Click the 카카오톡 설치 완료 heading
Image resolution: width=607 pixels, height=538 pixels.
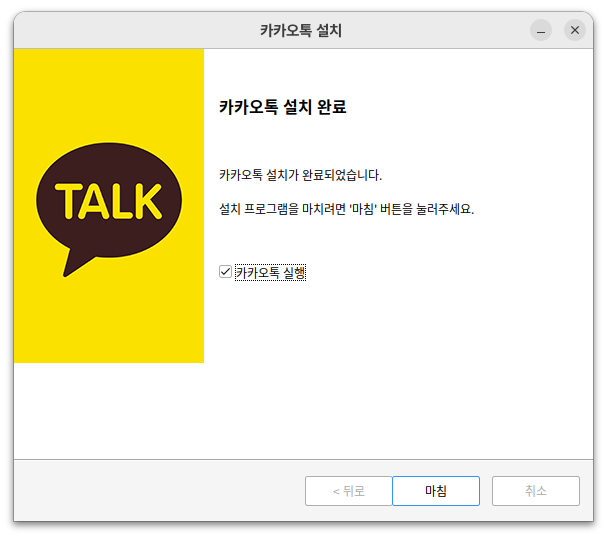pyautogui.click(x=283, y=107)
